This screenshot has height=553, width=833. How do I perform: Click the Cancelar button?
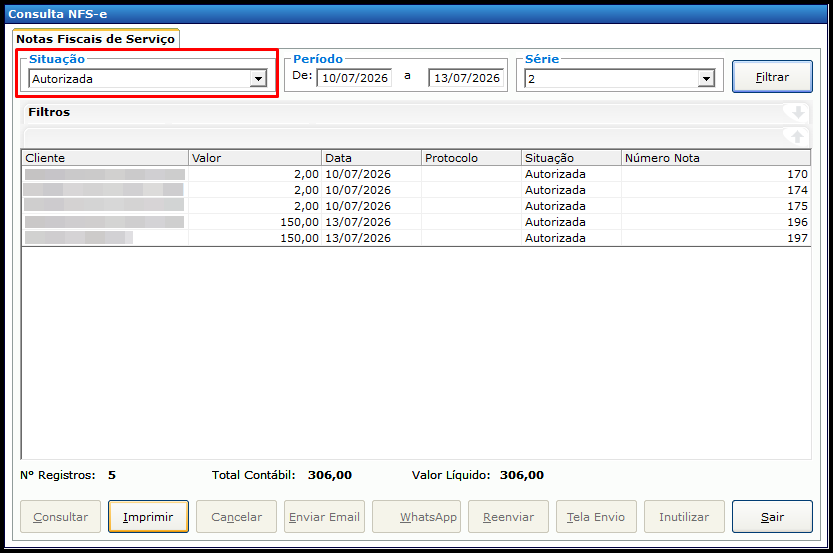coord(236,516)
